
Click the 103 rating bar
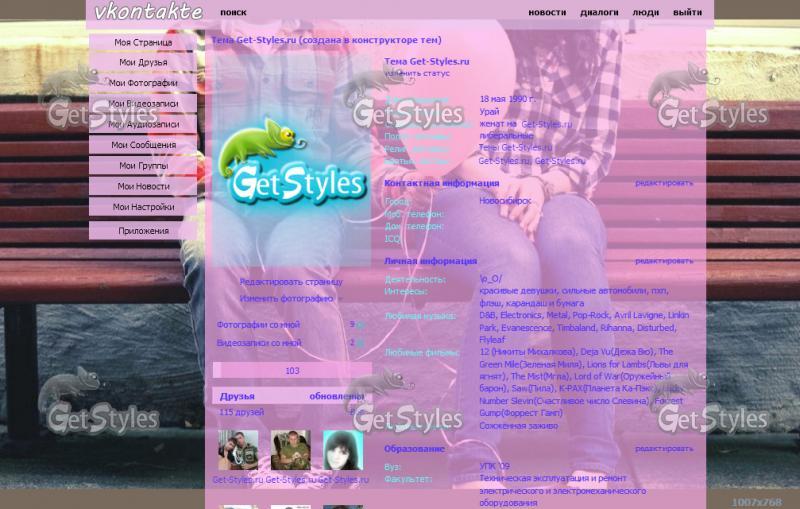click(x=292, y=371)
